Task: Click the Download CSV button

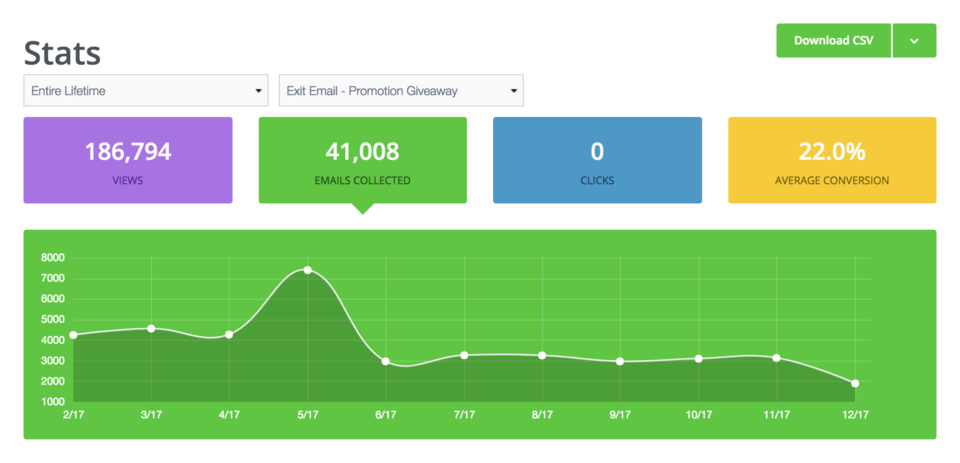Action: point(833,40)
